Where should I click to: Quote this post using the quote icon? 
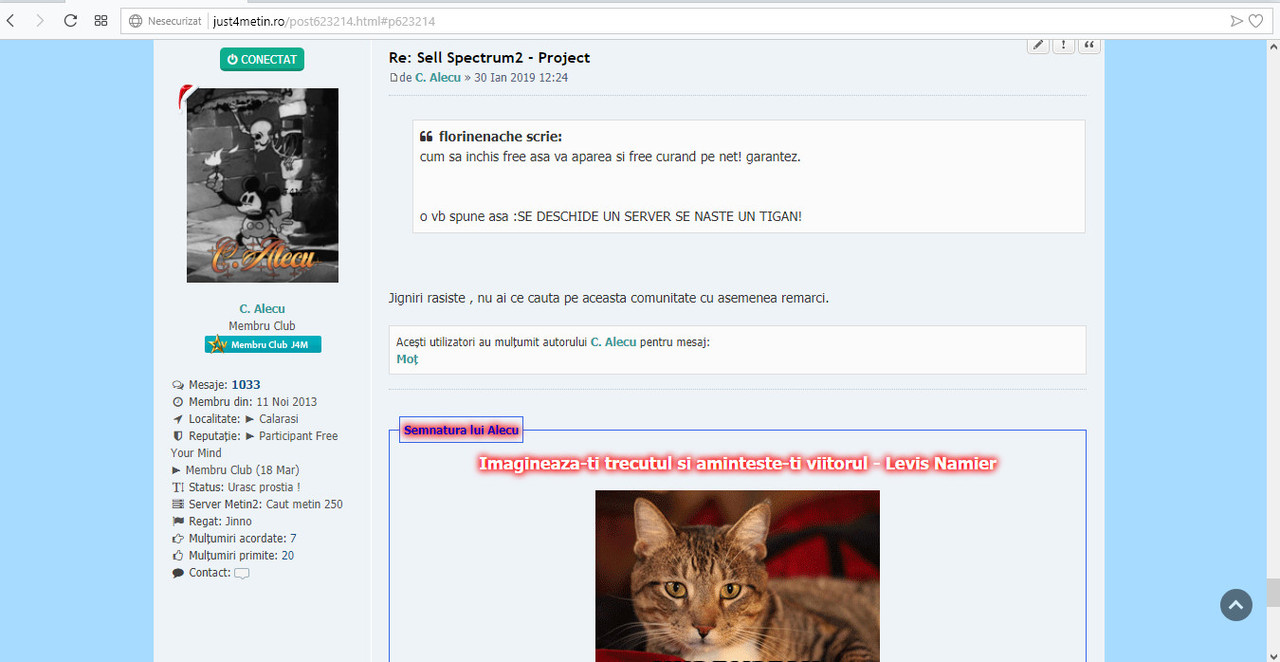tap(1089, 45)
